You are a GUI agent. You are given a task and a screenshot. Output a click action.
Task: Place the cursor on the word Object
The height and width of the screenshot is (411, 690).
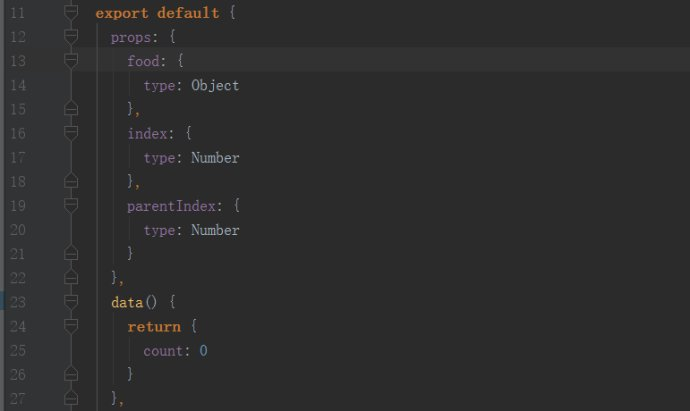pyautogui.click(x=215, y=86)
